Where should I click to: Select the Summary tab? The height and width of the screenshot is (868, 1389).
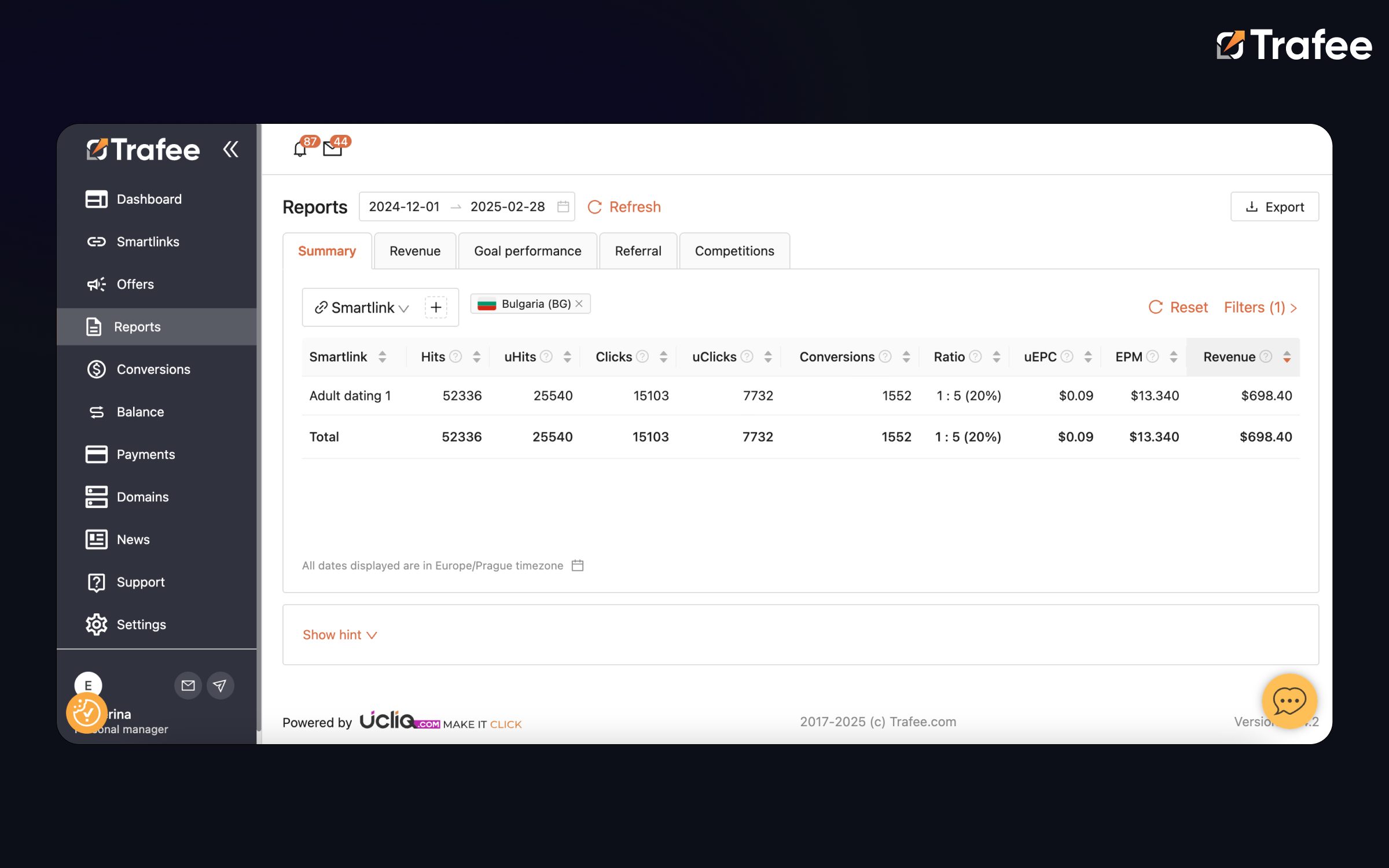[x=327, y=251]
